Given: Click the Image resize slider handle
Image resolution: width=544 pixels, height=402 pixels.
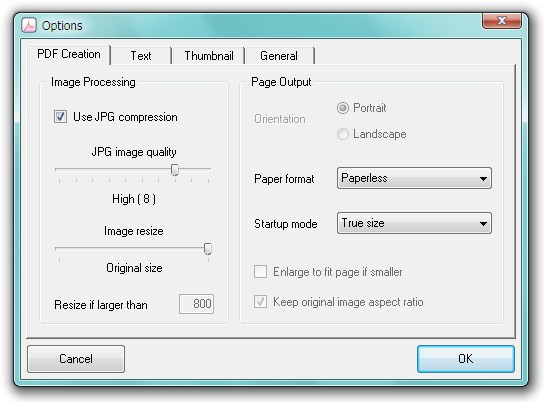Looking at the screenshot, I should click(208, 249).
